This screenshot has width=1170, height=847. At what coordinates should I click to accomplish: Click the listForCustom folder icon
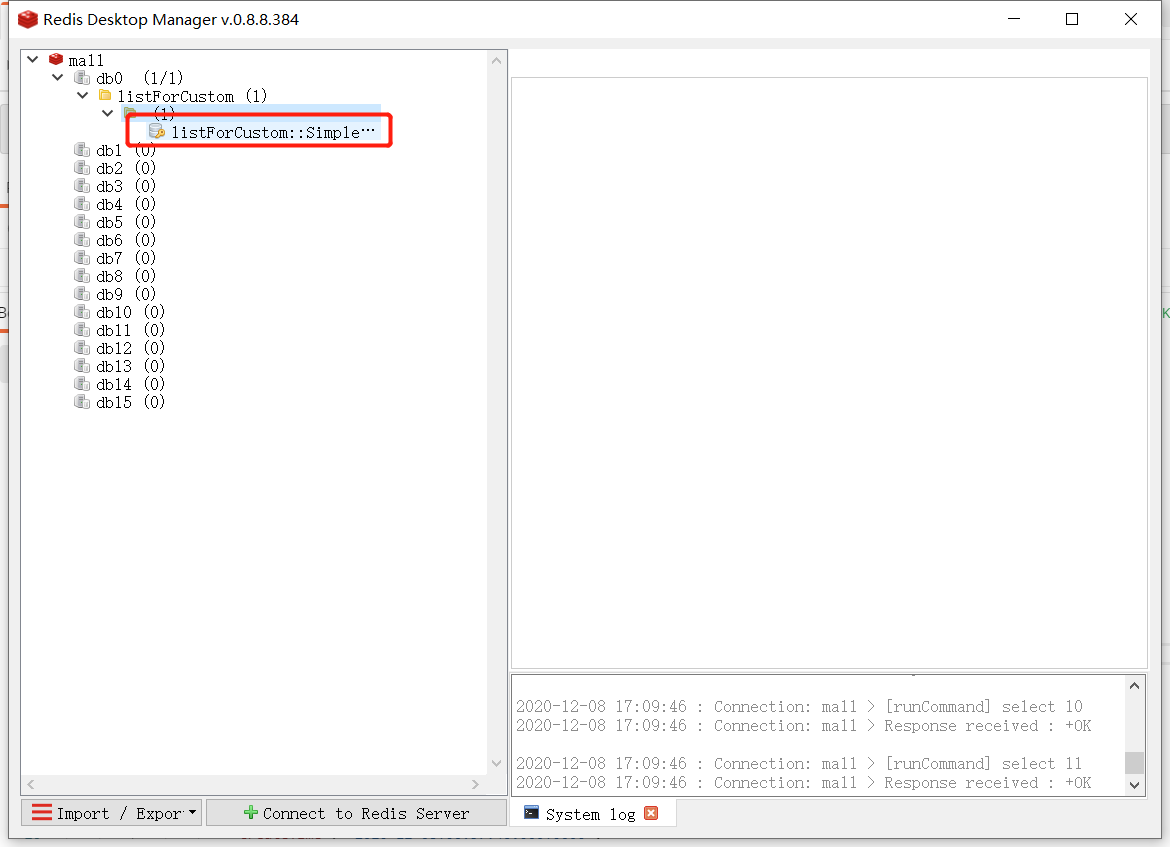(x=105, y=96)
